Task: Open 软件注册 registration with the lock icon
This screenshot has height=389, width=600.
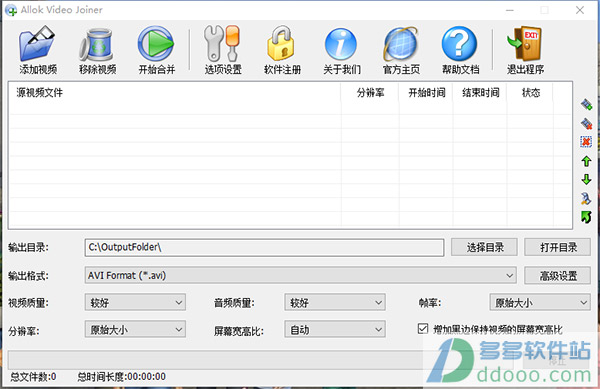Action: [281, 44]
